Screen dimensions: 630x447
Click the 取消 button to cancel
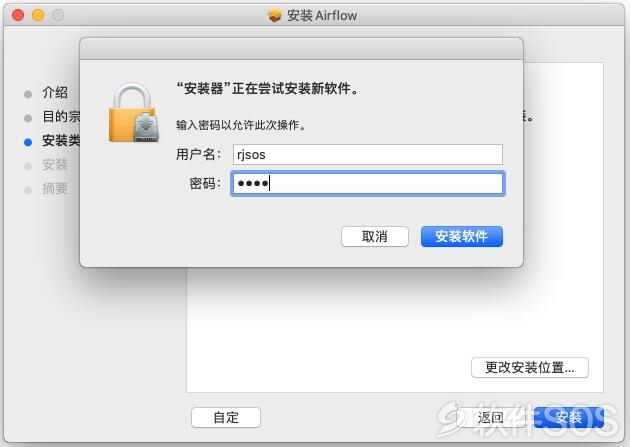374,236
